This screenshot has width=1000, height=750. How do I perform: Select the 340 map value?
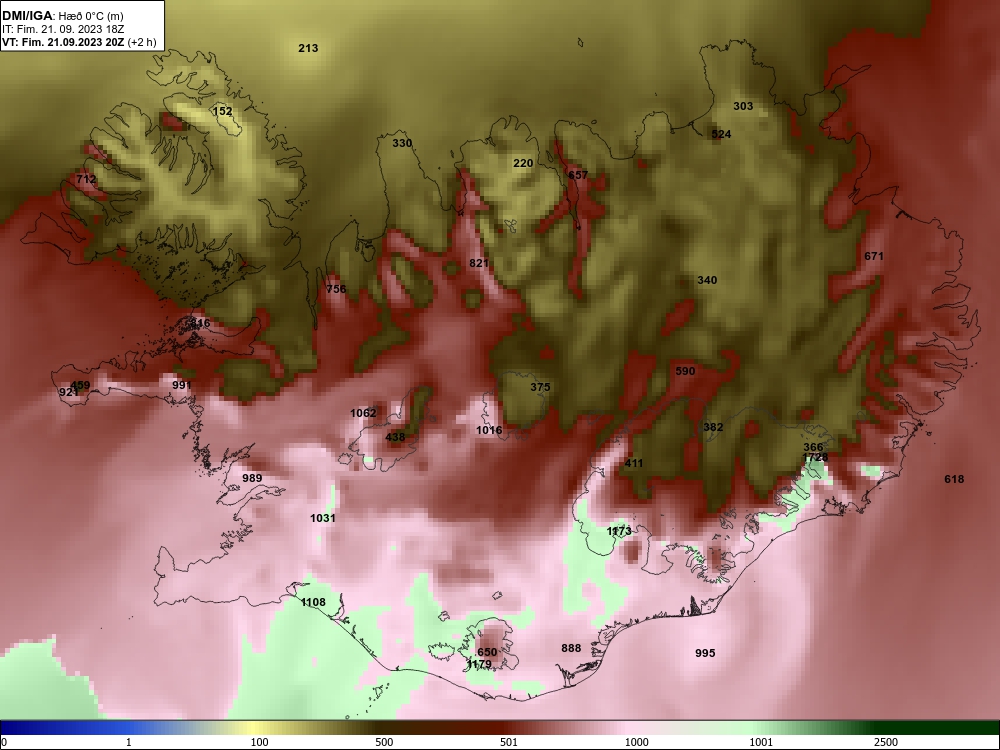click(707, 280)
